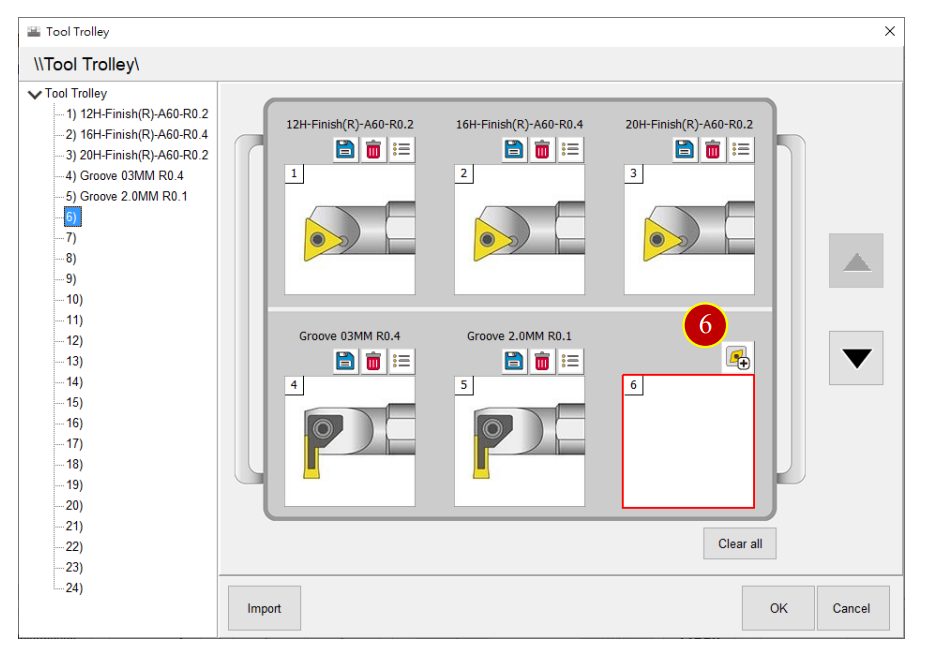Delete tool Groove 2.0MM R0.1 with trash icon

tap(542, 361)
